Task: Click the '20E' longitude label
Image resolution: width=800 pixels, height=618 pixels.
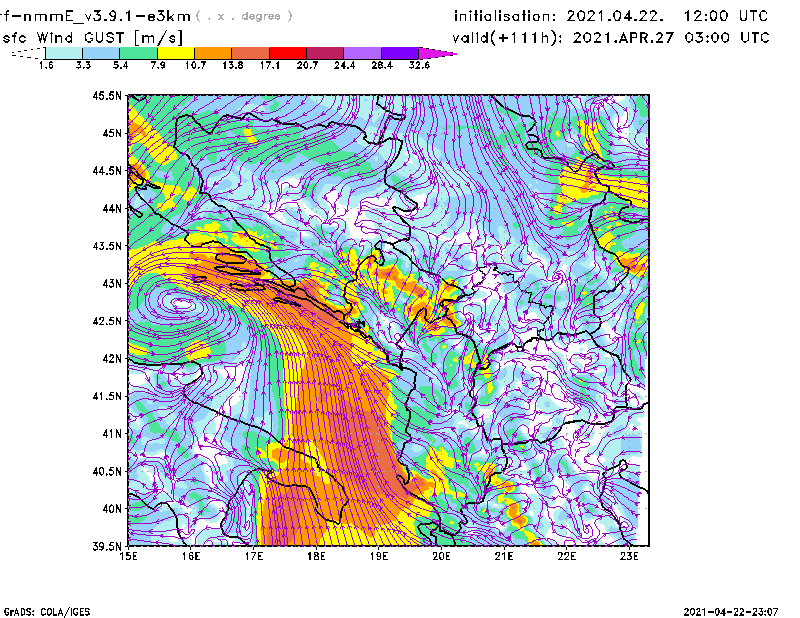Action: coord(441,556)
